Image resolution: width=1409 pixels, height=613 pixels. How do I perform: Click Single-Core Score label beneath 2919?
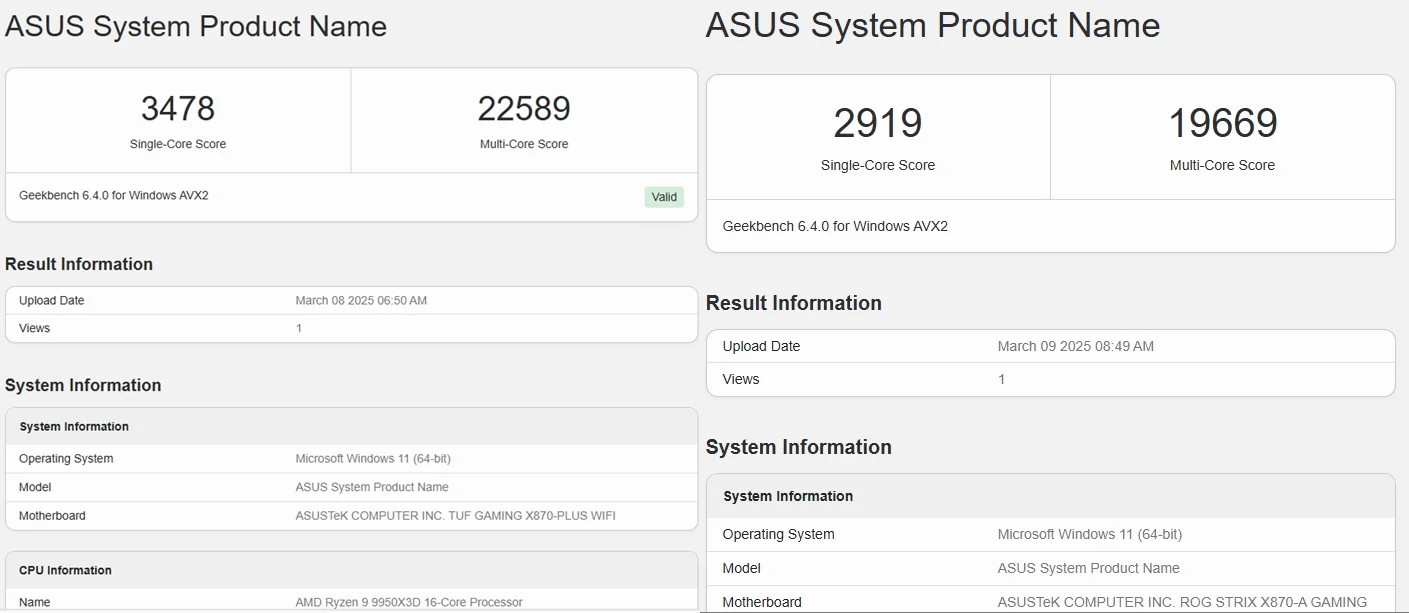(x=878, y=165)
